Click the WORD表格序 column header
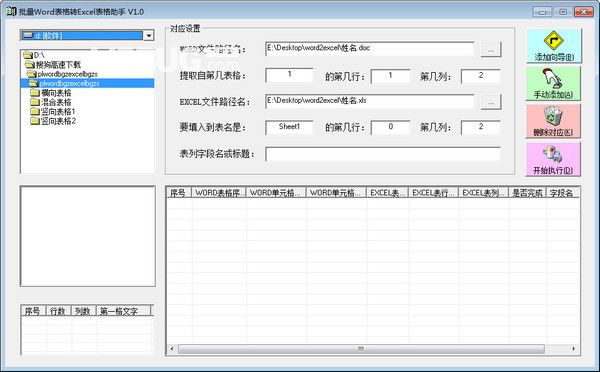The width and height of the screenshot is (600, 372). (x=219, y=193)
